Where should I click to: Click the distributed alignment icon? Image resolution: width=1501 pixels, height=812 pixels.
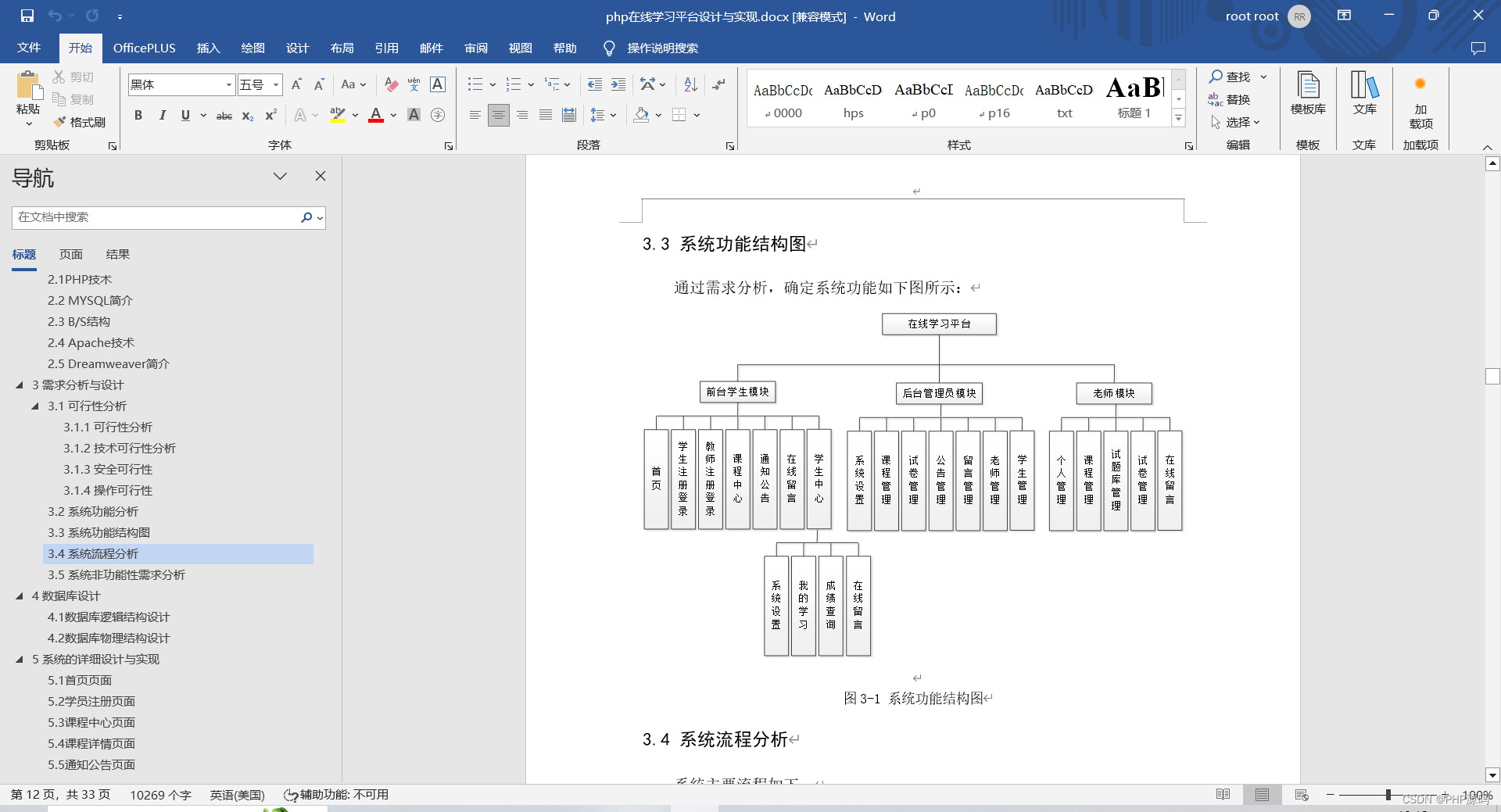tap(569, 115)
